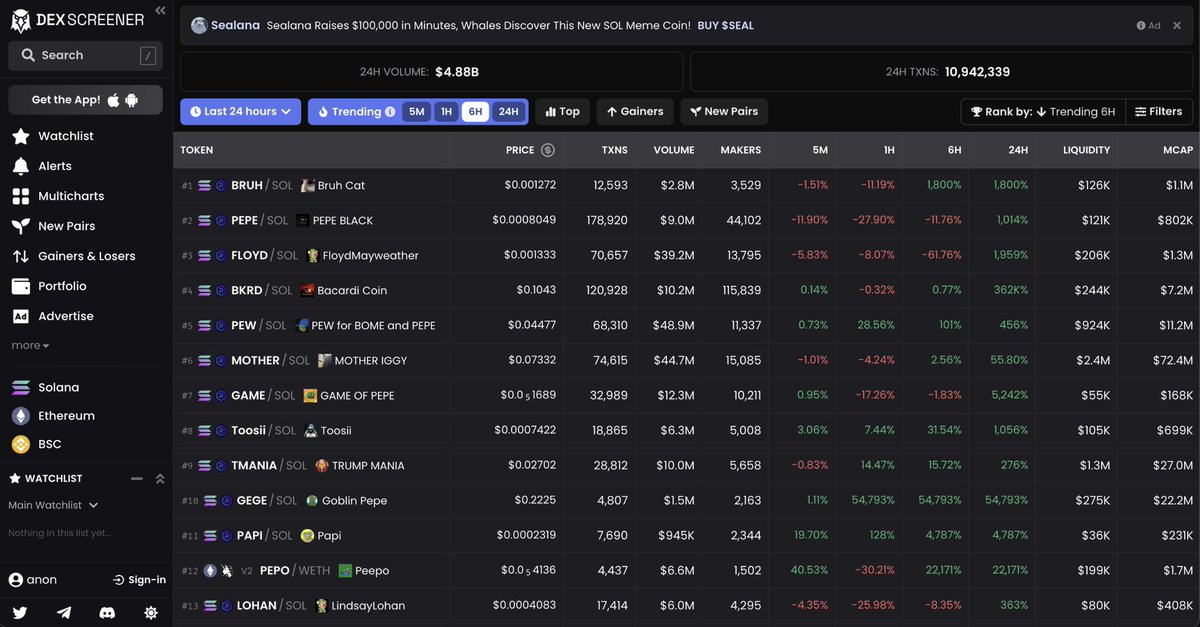Click the Goblin Pepe token icon
1200x627 pixels.
point(312,500)
